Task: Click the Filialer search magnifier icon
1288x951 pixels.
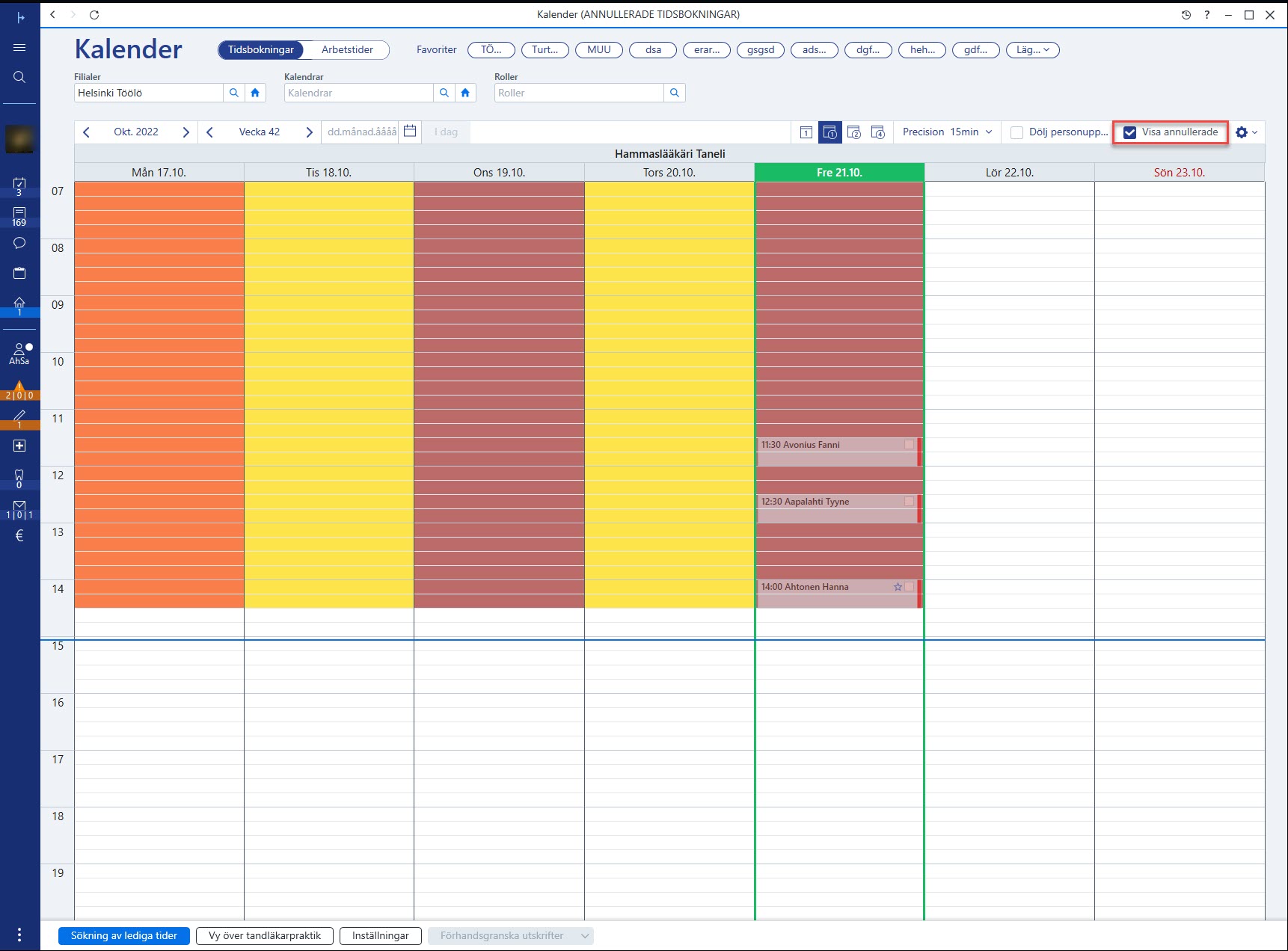Action: (x=234, y=93)
